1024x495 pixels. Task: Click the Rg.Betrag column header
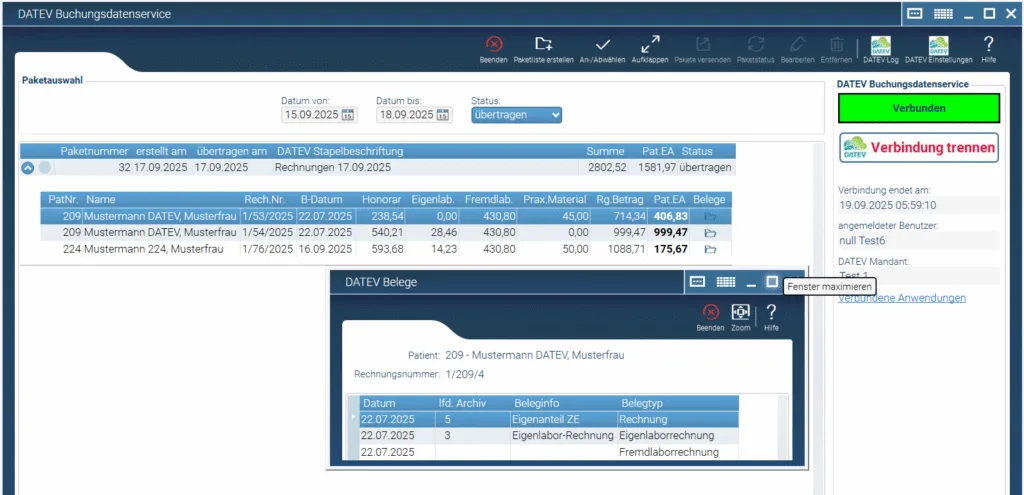pyautogui.click(x=621, y=199)
